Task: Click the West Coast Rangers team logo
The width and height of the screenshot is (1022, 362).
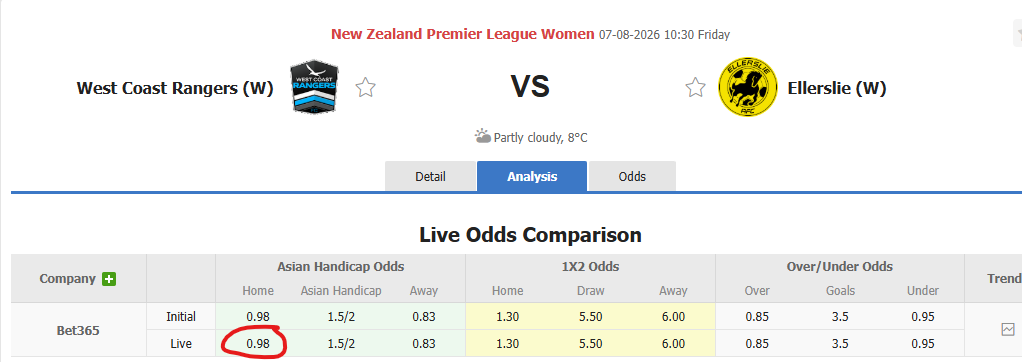Action: (x=314, y=87)
